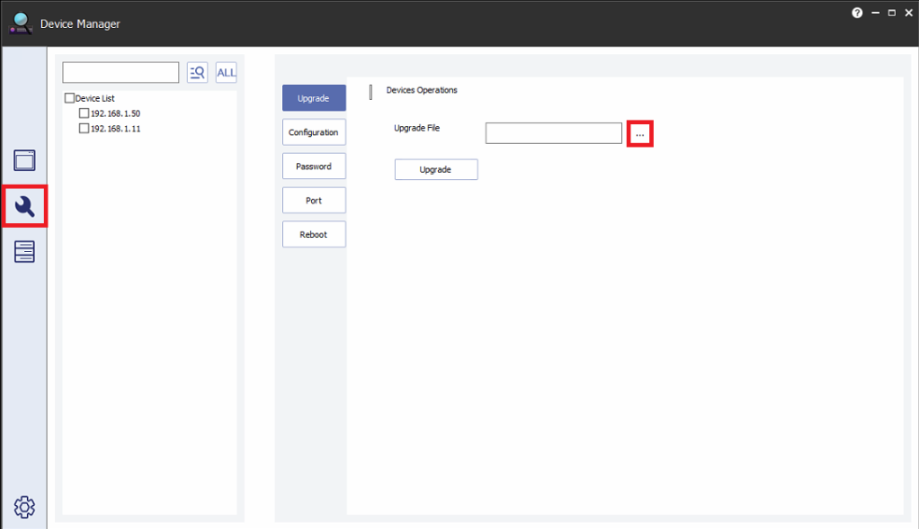The height and width of the screenshot is (529, 919).
Task: Open the Port tab
Action: pos(313,200)
